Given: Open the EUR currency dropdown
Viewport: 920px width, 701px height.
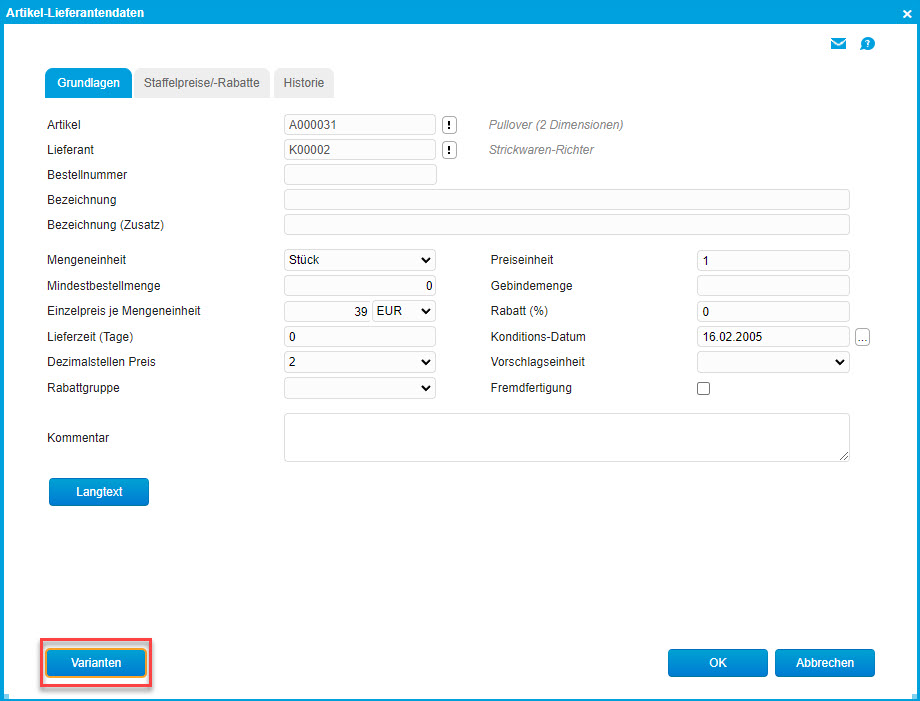Looking at the screenshot, I should pos(404,312).
